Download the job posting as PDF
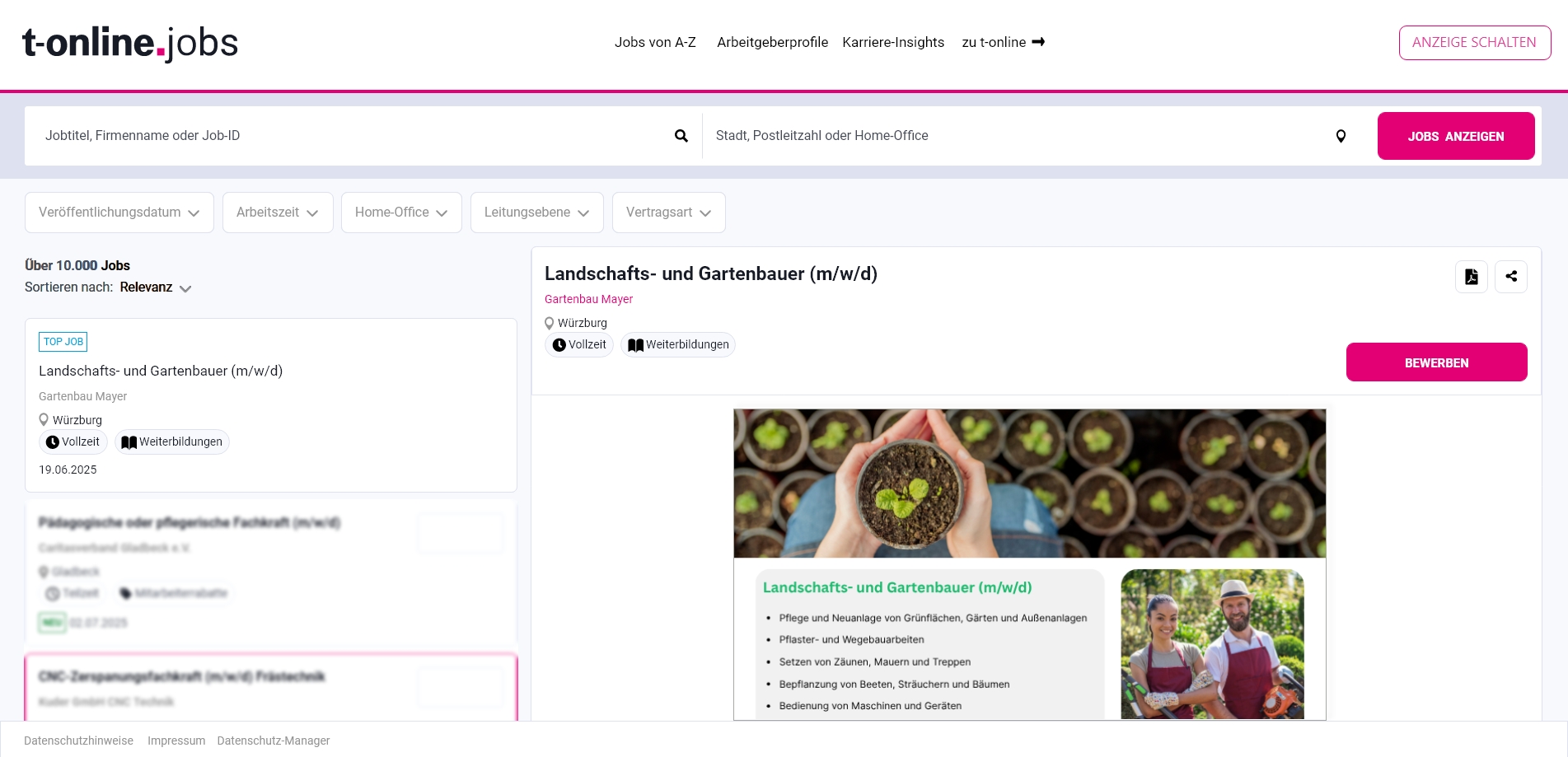 (1472, 277)
